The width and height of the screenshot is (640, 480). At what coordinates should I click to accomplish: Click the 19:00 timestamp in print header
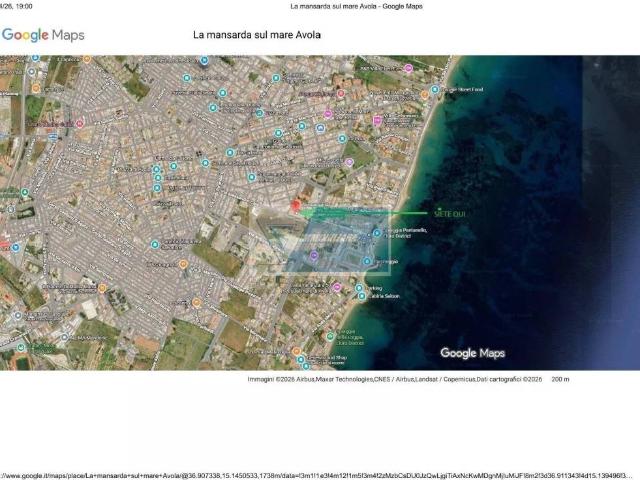click(24, 7)
